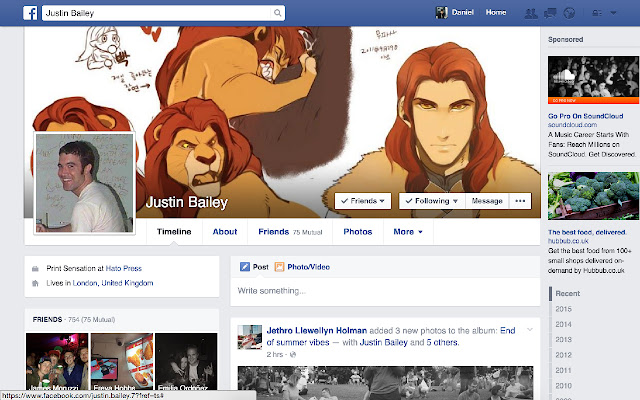Image resolution: width=640 pixels, height=400 pixels.
Task: Jump to 2013 in the timeline
Action: pos(563,340)
